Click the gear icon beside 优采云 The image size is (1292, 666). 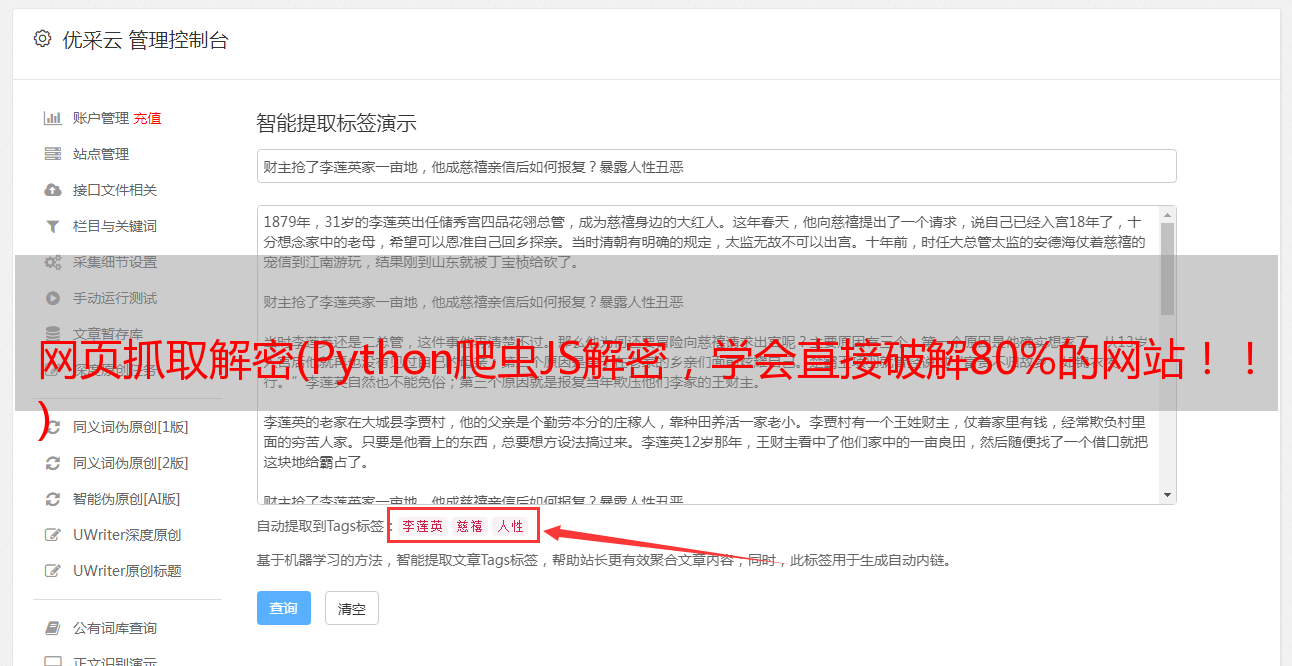click(x=42, y=39)
